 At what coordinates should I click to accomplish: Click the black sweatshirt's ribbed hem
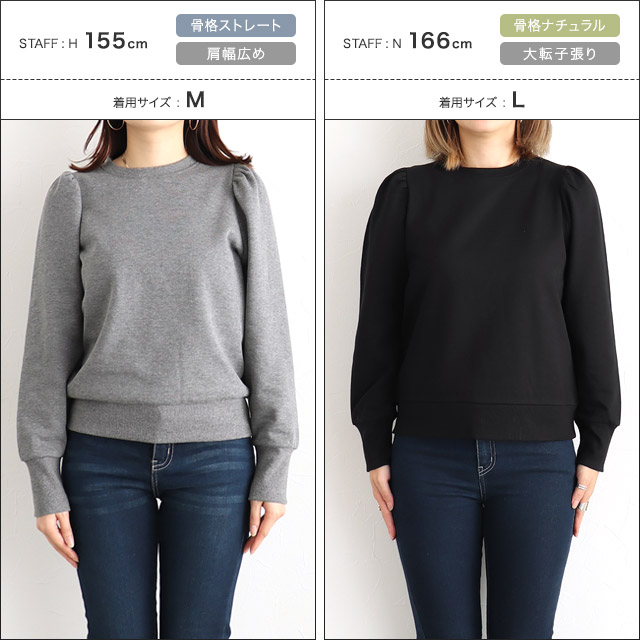pyautogui.click(x=484, y=421)
